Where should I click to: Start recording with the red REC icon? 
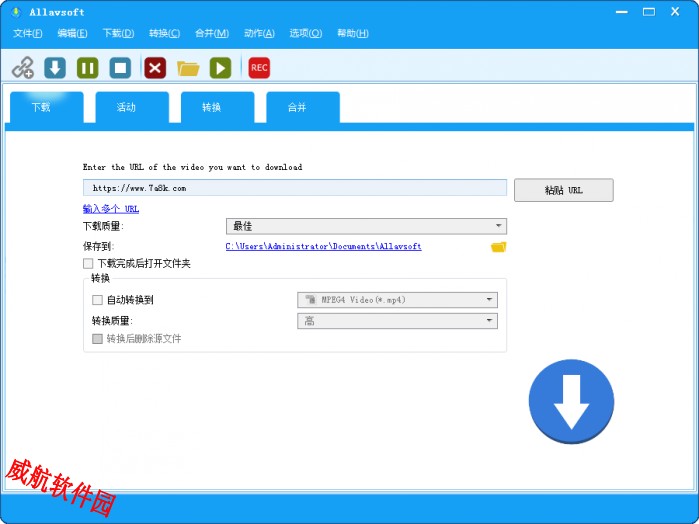(x=259, y=68)
